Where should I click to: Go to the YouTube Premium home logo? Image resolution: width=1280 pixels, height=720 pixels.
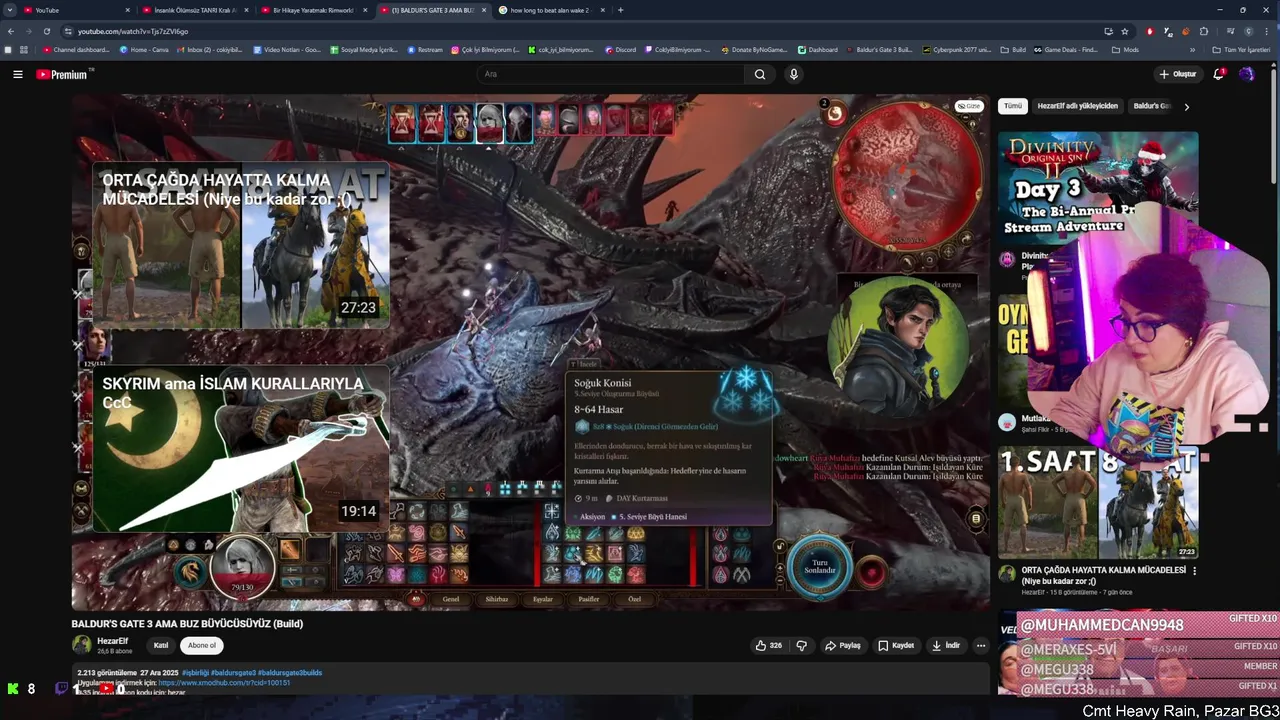pyautogui.click(x=65, y=74)
